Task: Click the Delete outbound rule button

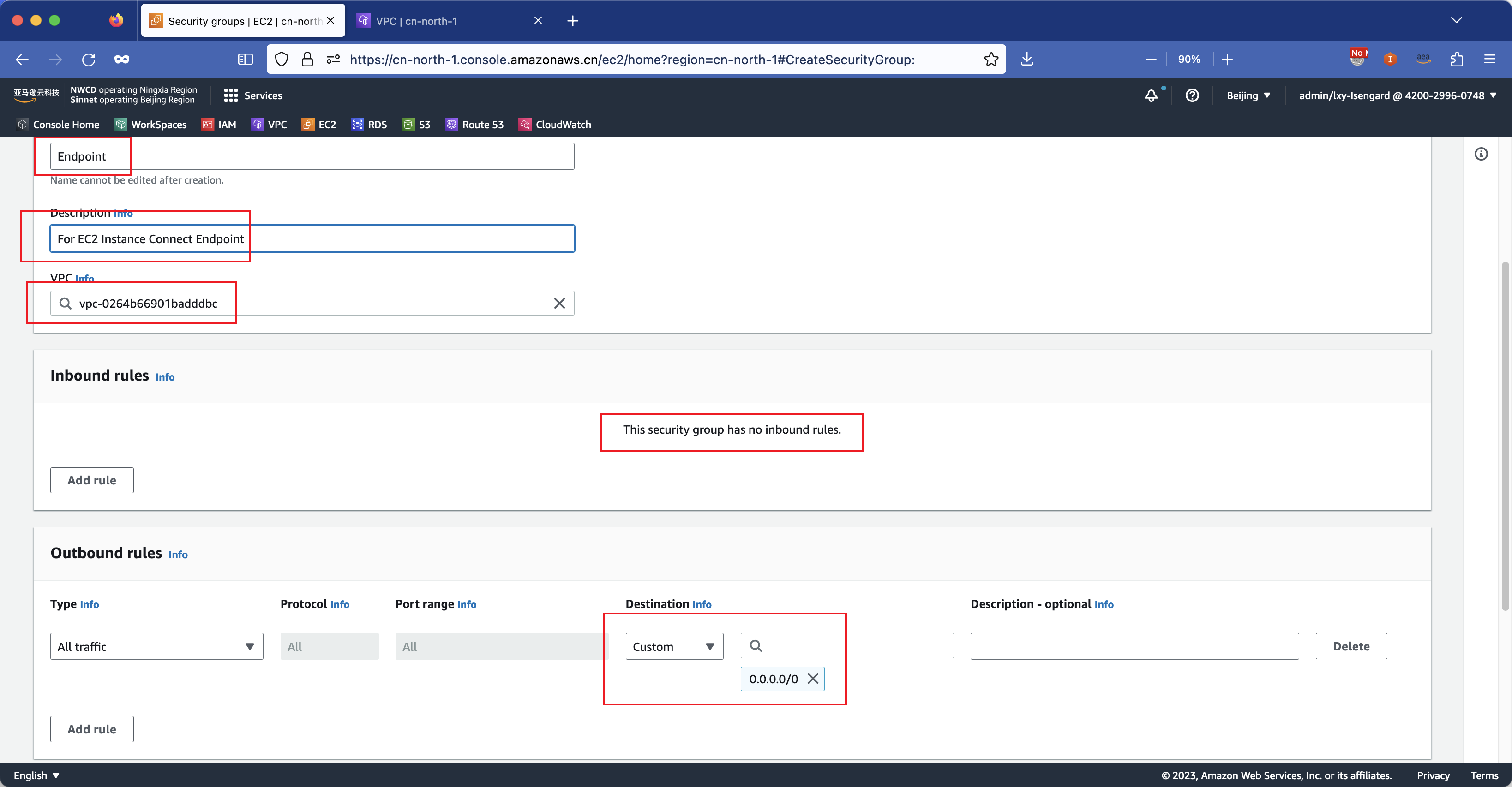Action: (1352, 645)
